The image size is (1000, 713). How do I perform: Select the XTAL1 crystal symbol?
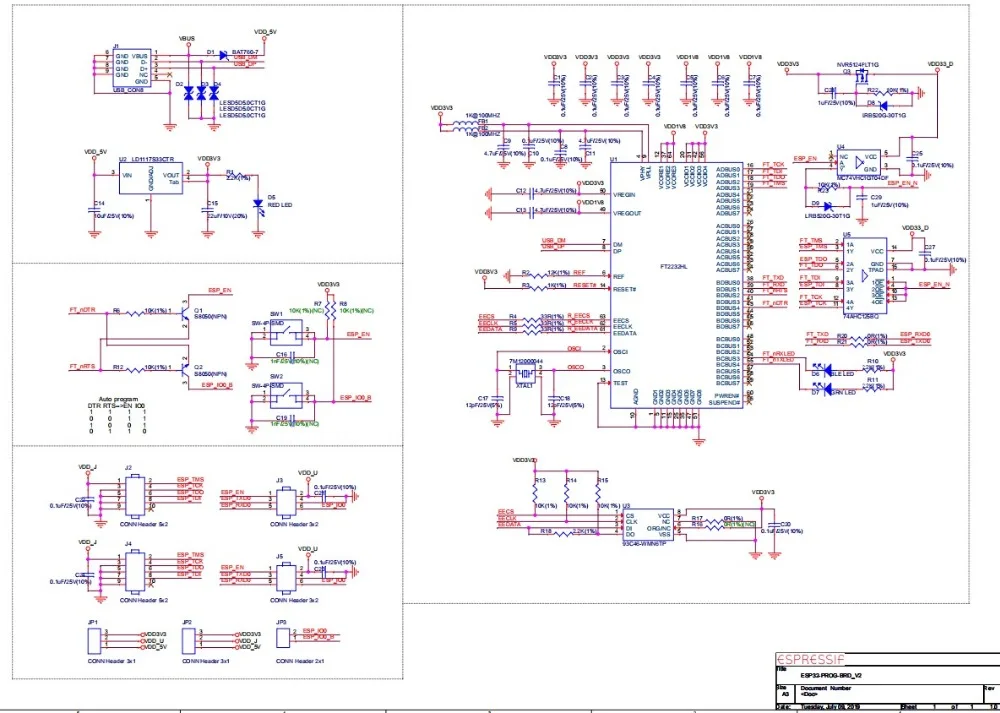(x=525, y=374)
